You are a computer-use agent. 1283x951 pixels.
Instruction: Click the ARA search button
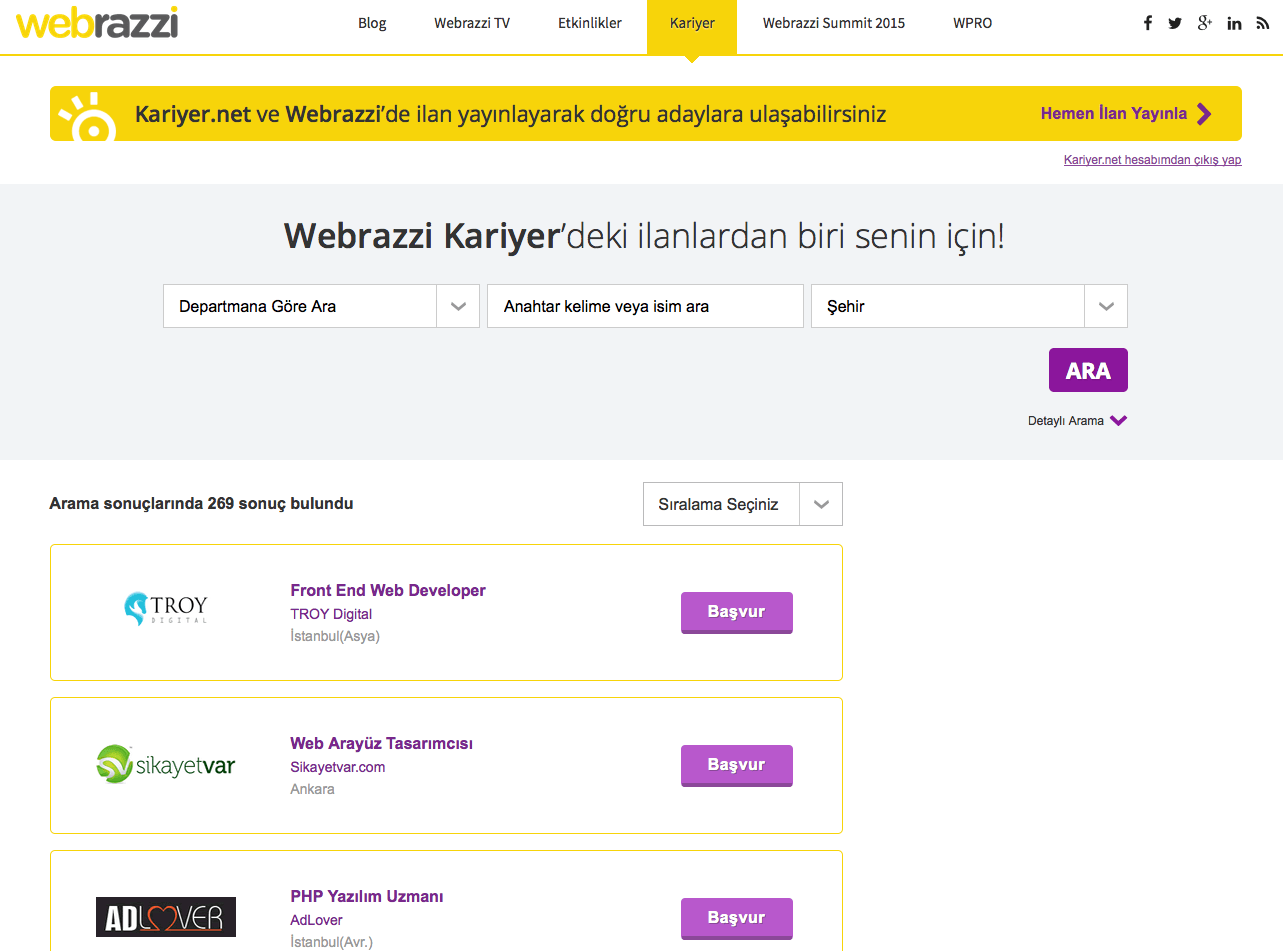pyautogui.click(x=1087, y=369)
